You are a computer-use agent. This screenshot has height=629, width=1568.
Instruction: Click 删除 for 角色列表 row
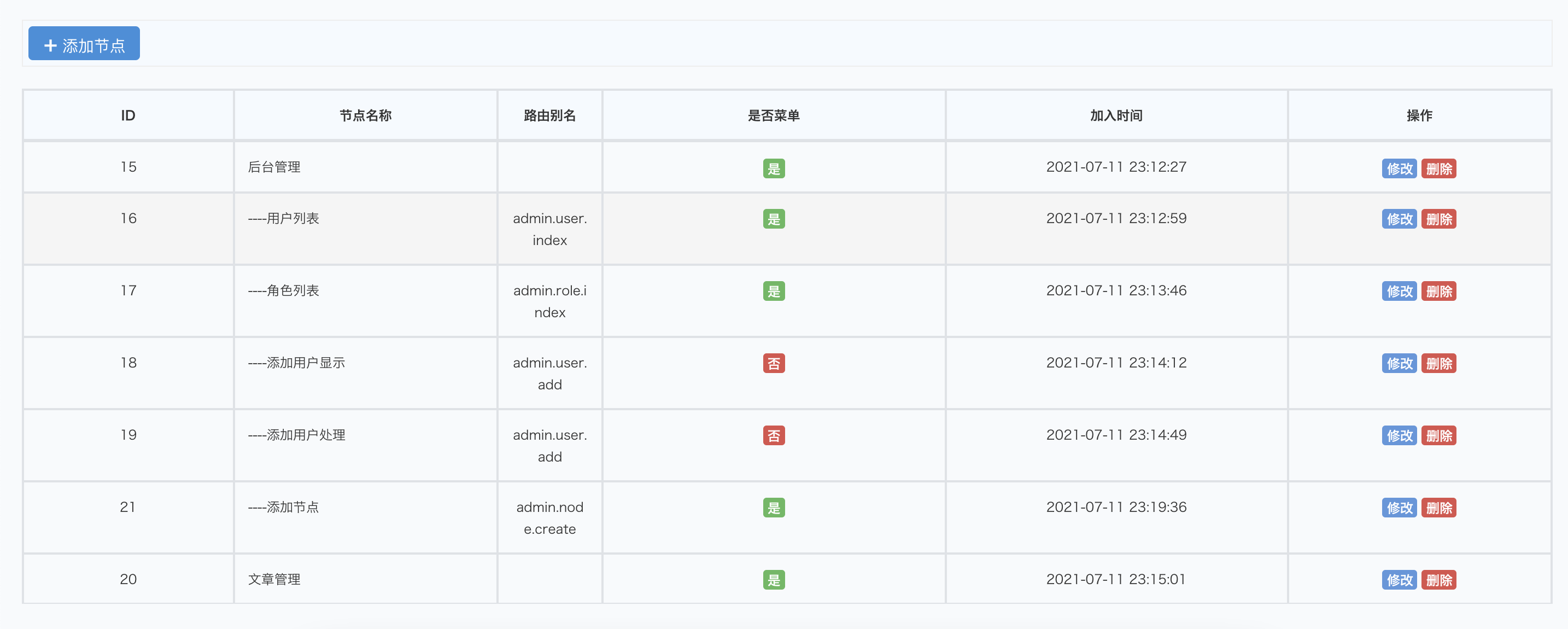(x=1438, y=292)
